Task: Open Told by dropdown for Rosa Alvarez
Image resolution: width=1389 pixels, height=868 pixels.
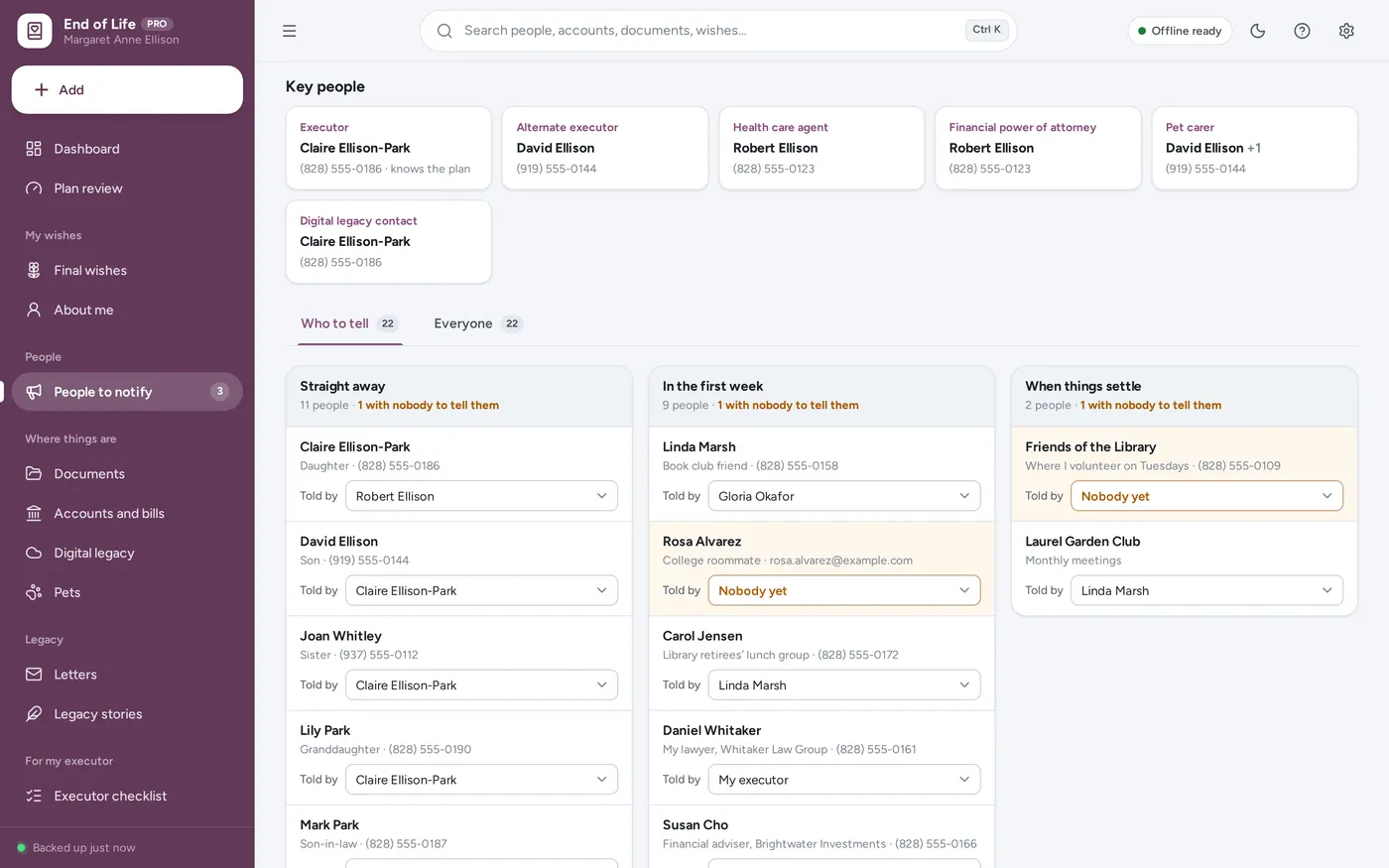Action: pyautogui.click(x=844, y=590)
